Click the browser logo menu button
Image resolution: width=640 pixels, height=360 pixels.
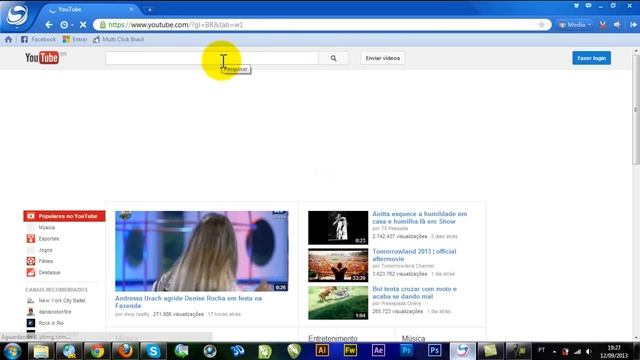point(16,15)
